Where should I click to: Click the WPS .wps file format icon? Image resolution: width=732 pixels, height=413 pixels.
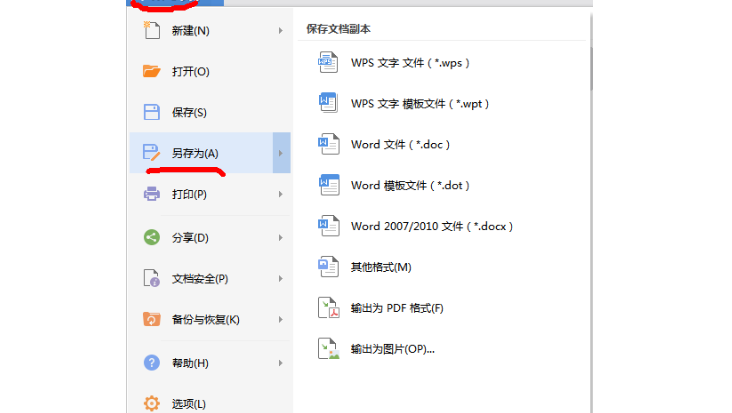pyautogui.click(x=328, y=63)
